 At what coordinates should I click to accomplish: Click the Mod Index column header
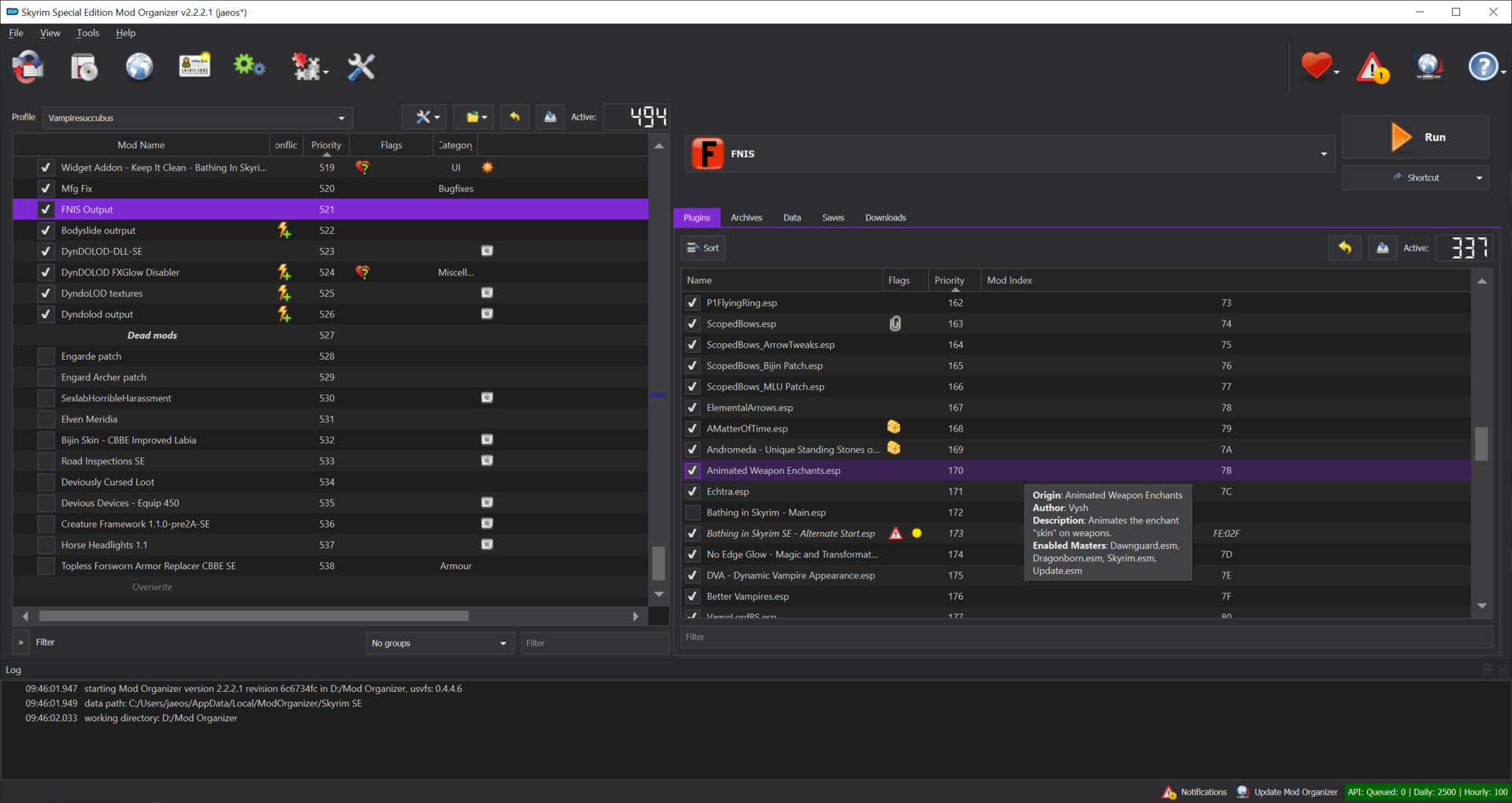(x=1225, y=280)
